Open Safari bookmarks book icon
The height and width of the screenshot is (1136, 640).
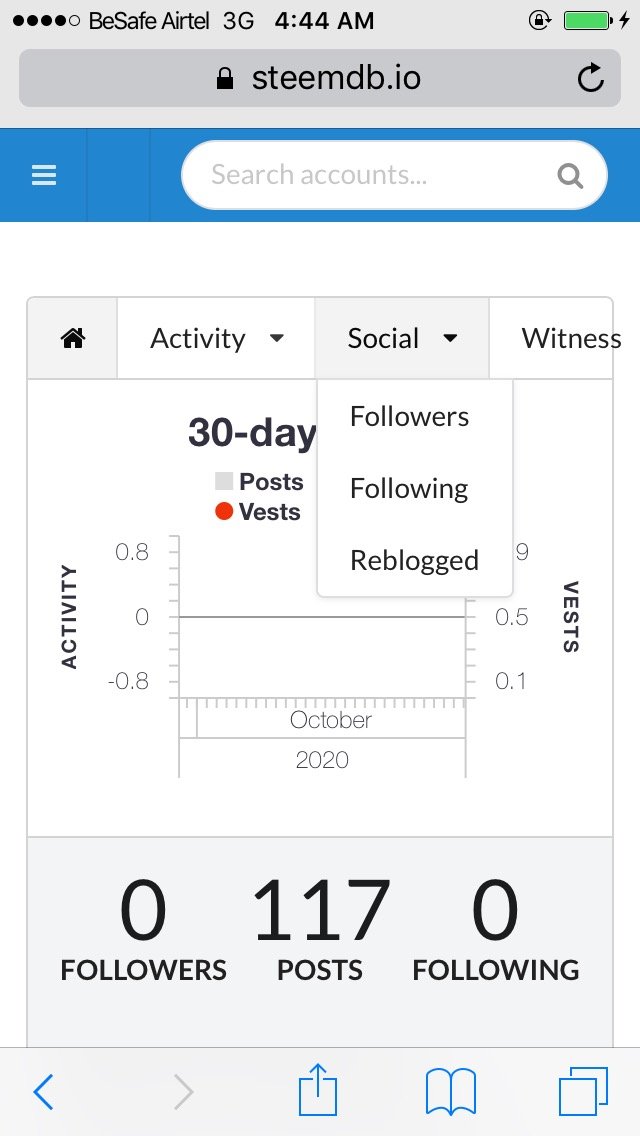tap(450, 1091)
